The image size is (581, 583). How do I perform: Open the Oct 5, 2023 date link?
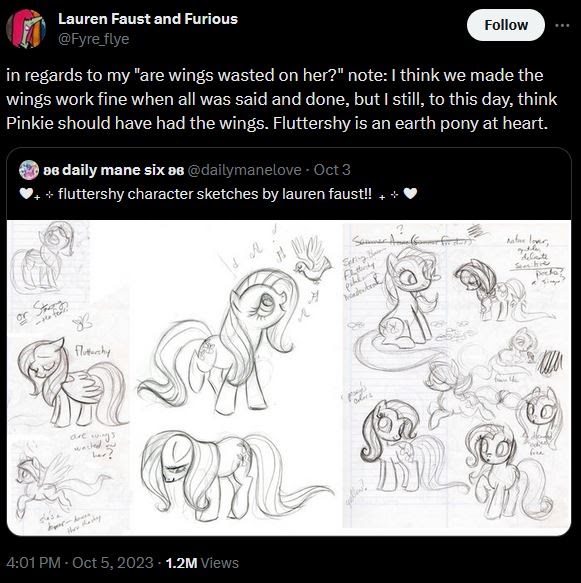113,563
